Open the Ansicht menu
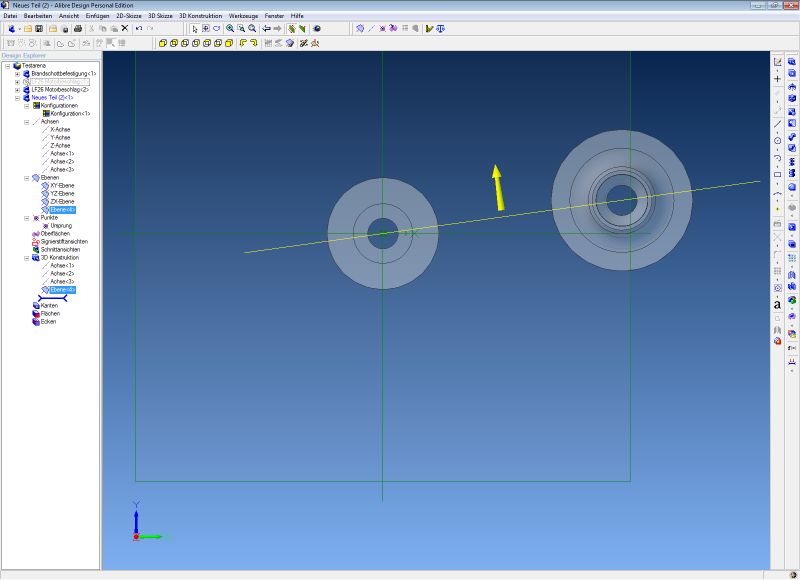The width and height of the screenshot is (800, 580). click(x=69, y=16)
